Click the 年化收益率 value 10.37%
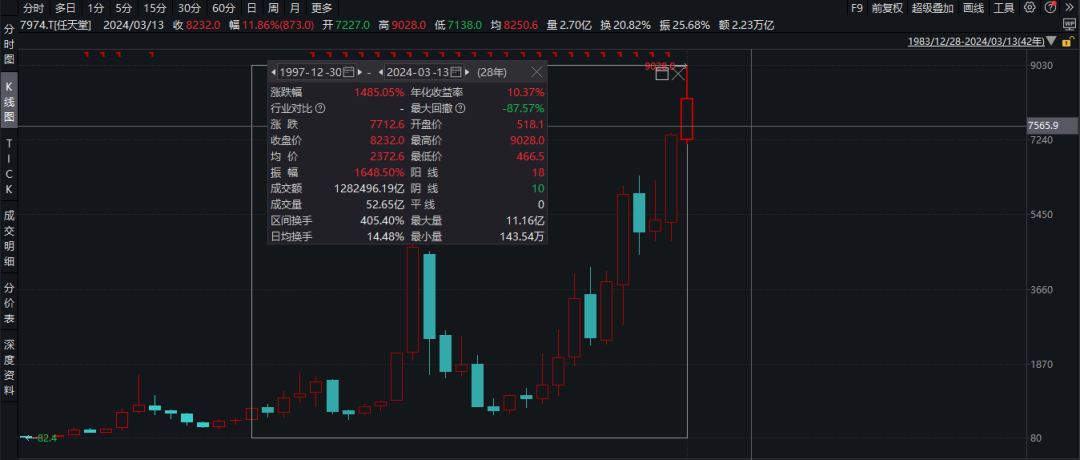The image size is (1080, 460). tap(528, 92)
